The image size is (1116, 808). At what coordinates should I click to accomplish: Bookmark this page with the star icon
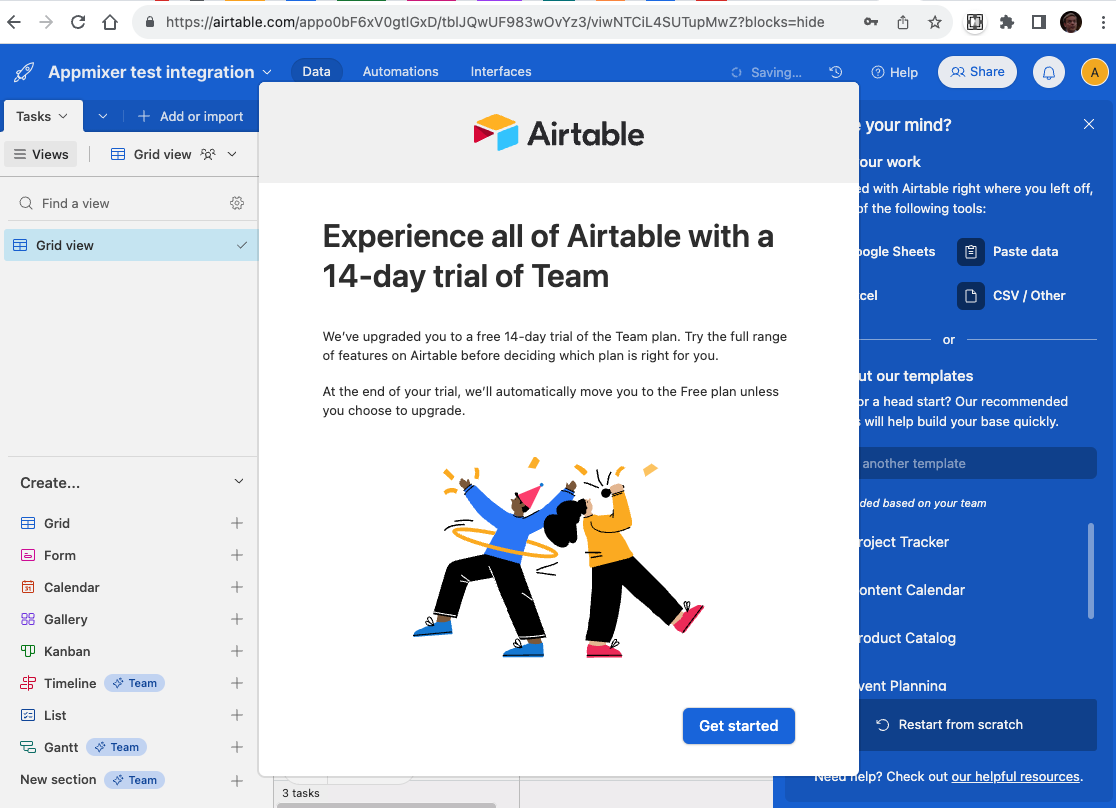tap(935, 22)
